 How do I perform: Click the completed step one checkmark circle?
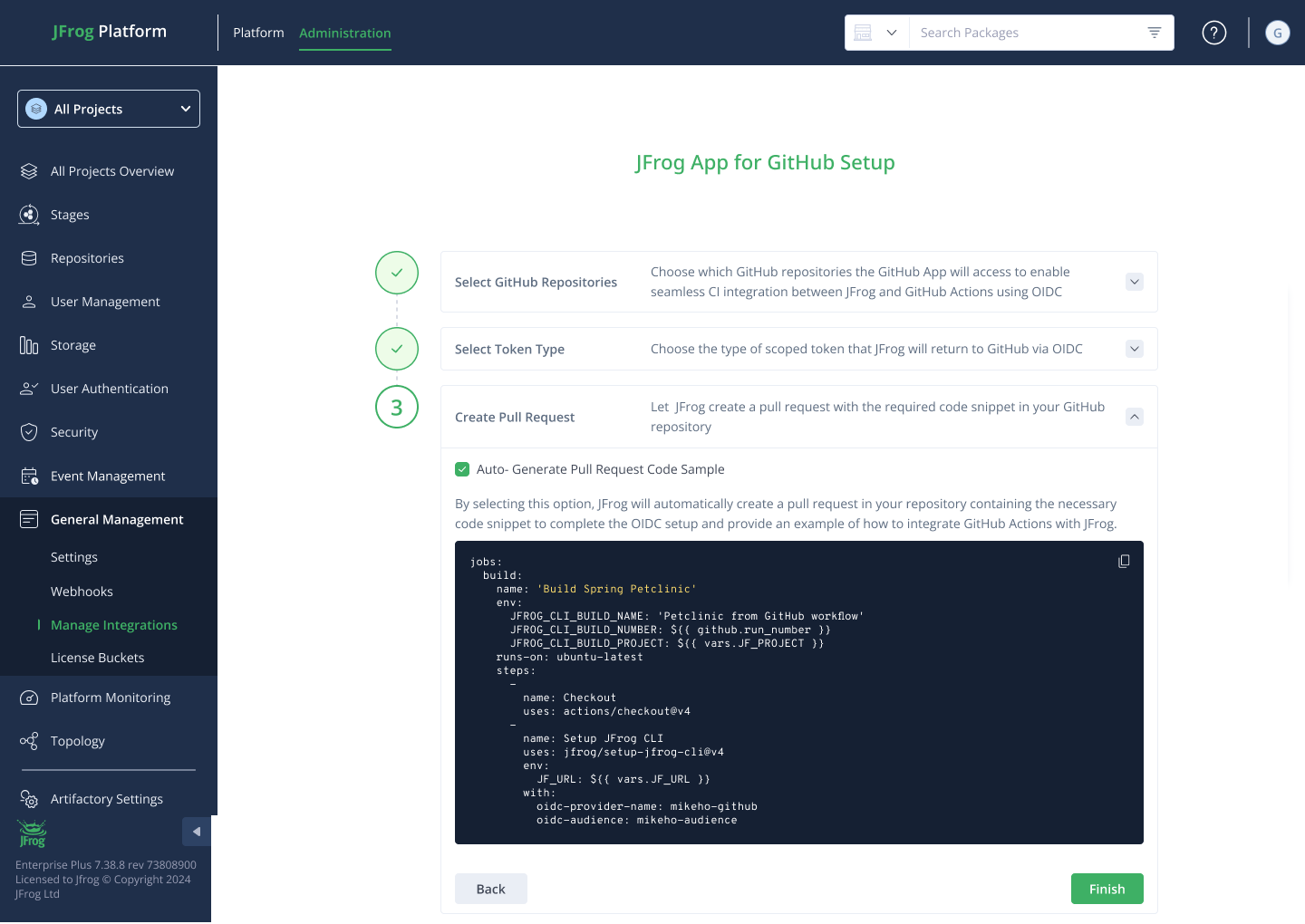397,273
